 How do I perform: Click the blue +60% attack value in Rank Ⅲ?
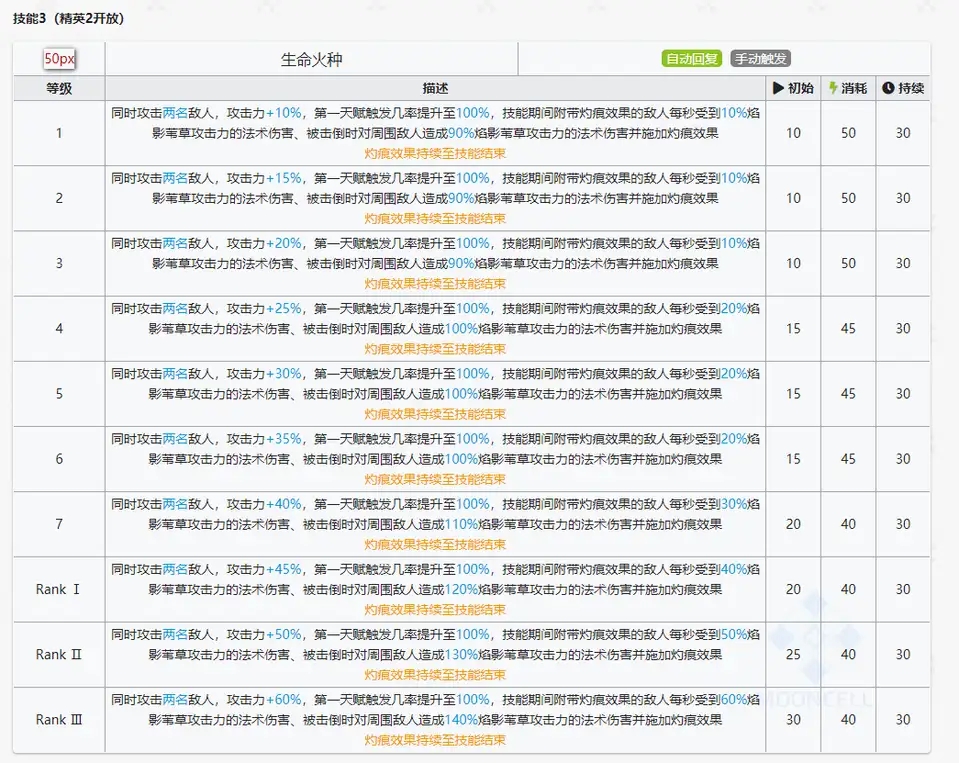pyautogui.click(x=284, y=700)
